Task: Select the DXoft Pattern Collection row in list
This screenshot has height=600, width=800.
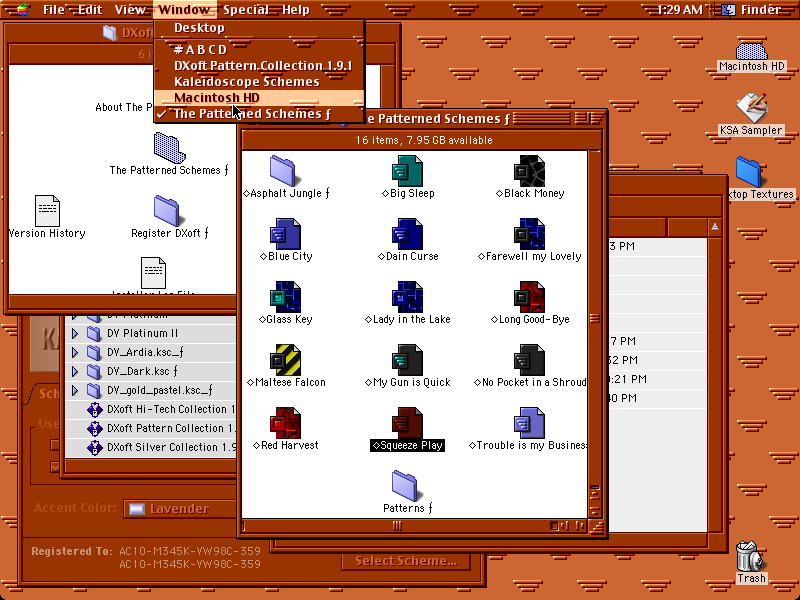Action: (x=152, y=428)
